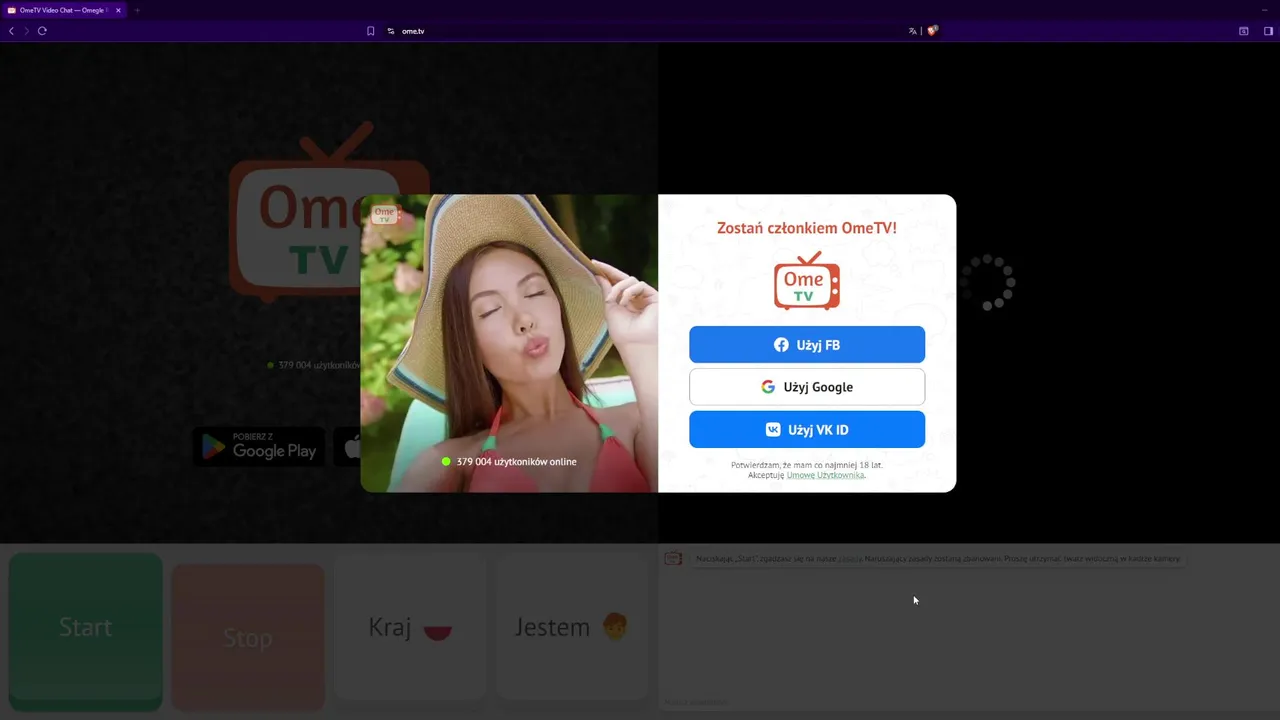Viewport: 1280px width, 720px height.
Task: Click the Google G logo on the Użyj Google button
Action: (768, 387)
